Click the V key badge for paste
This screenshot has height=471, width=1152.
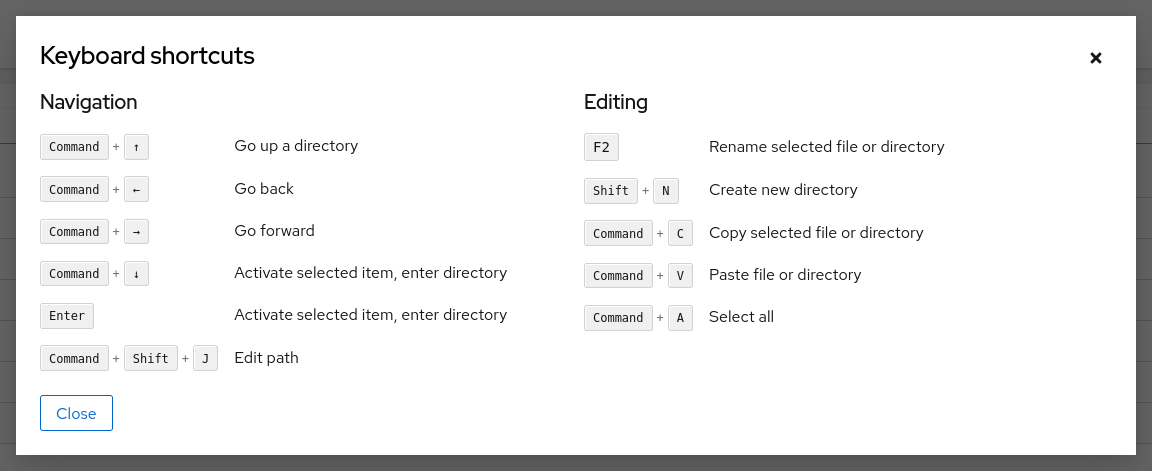pyautogui.click(x=680, y=275)
